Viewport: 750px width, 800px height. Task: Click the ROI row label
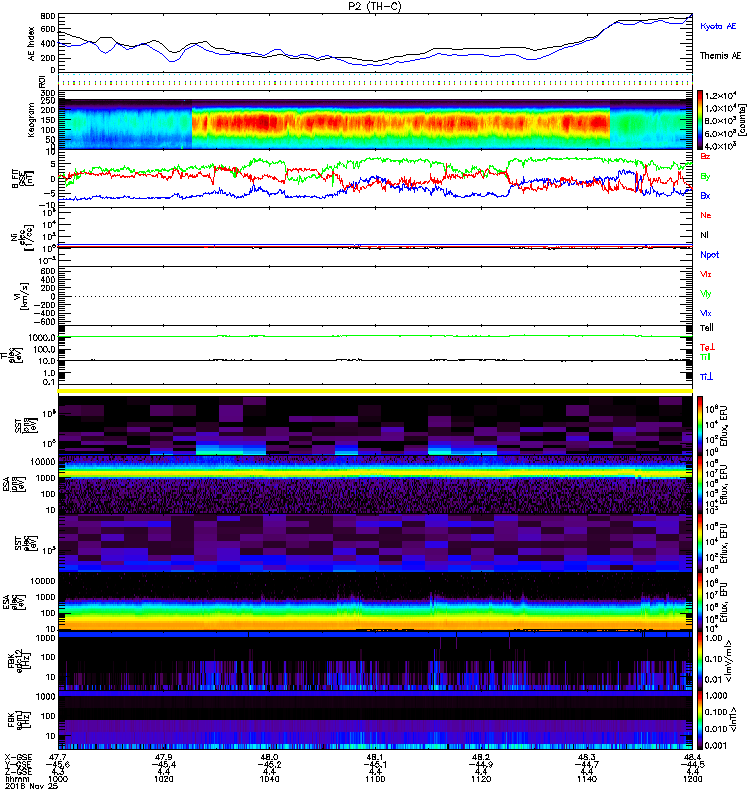[x=42, y=81]
